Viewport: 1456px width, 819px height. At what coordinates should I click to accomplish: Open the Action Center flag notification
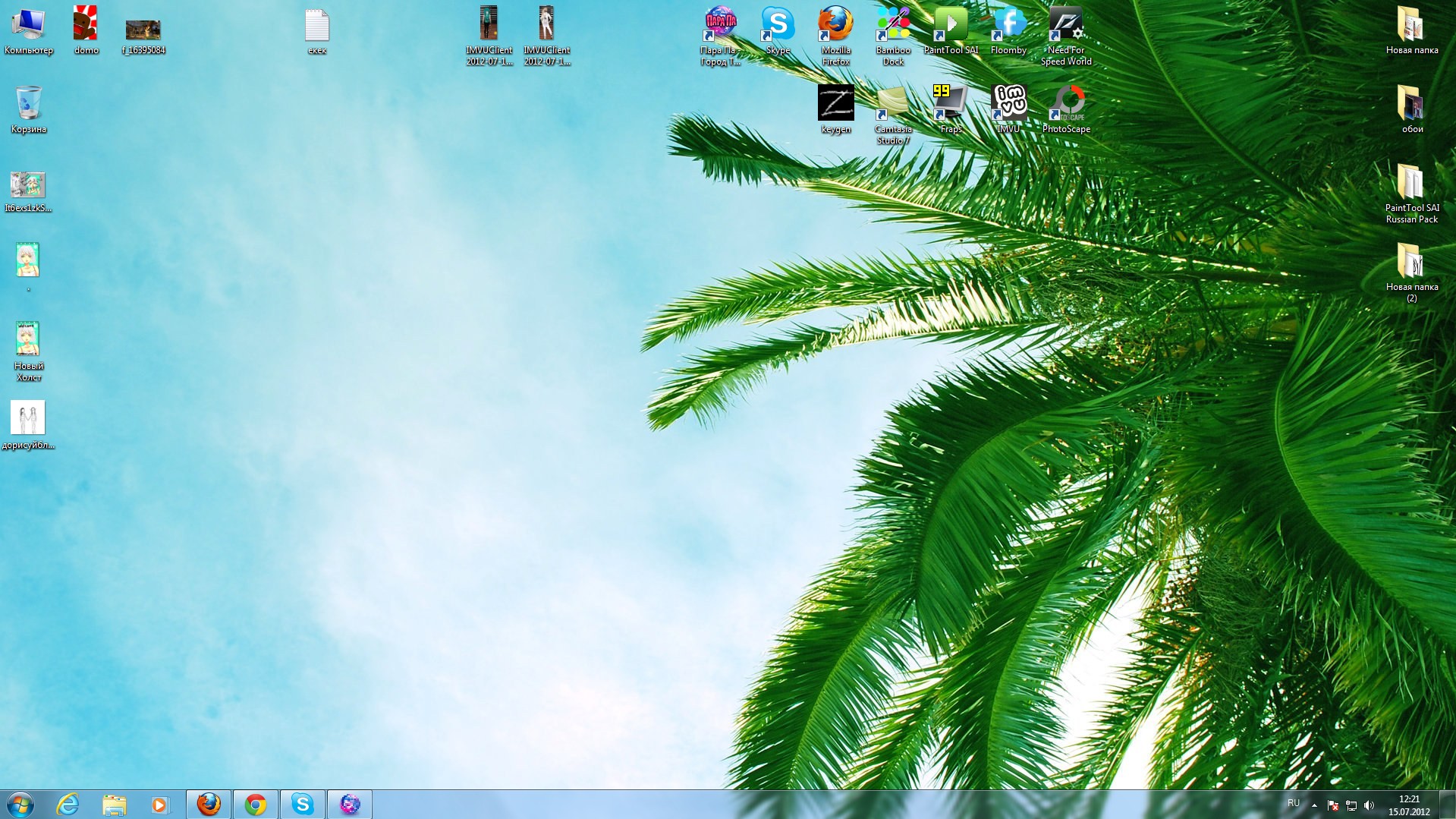[x=1333, y=805]
